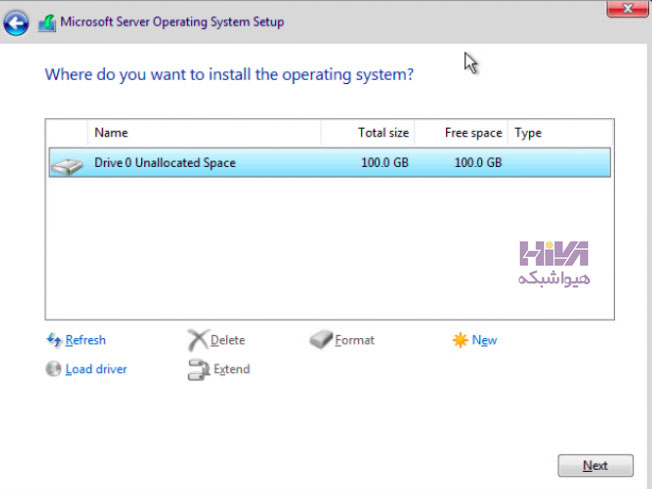Select Drive 0 Unallocated Space row
Image resolution: width=652 pixels, height=489 pixels.
(x=330, y=163)
